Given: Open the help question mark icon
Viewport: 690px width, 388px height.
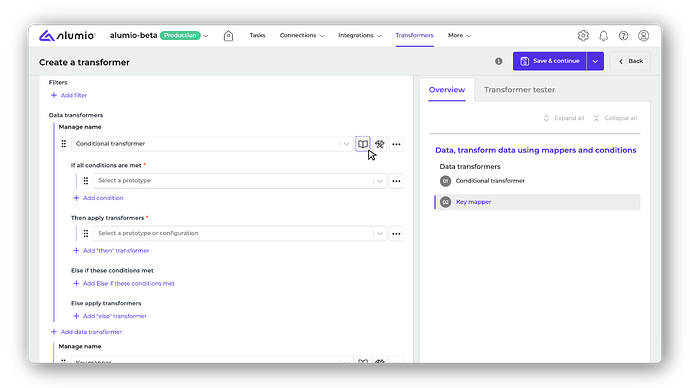Looking at the screenshot, I should (x=623, y=36).
